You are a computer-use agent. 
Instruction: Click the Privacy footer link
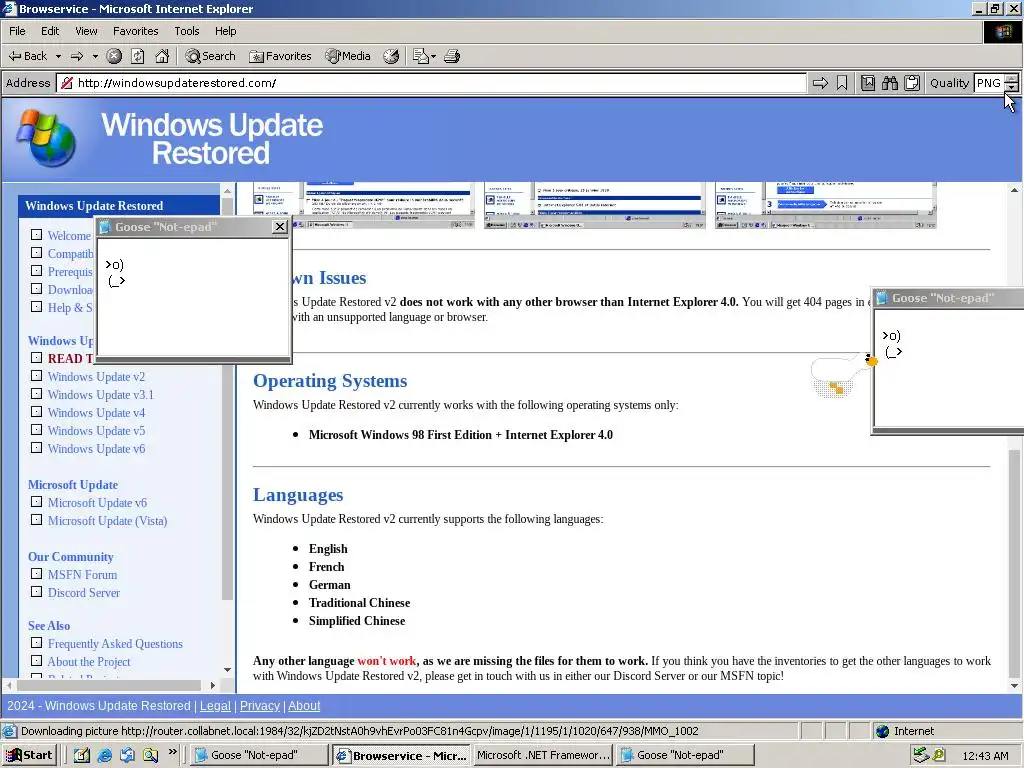coord(259,706)
